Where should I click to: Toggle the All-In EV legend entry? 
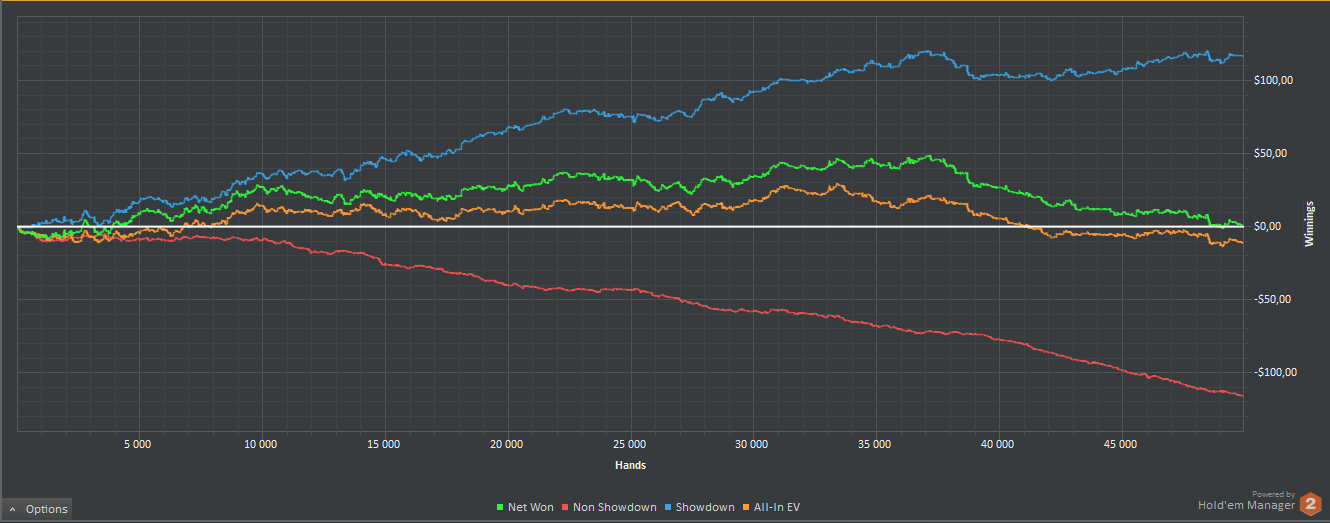click(x=772, y=508)
